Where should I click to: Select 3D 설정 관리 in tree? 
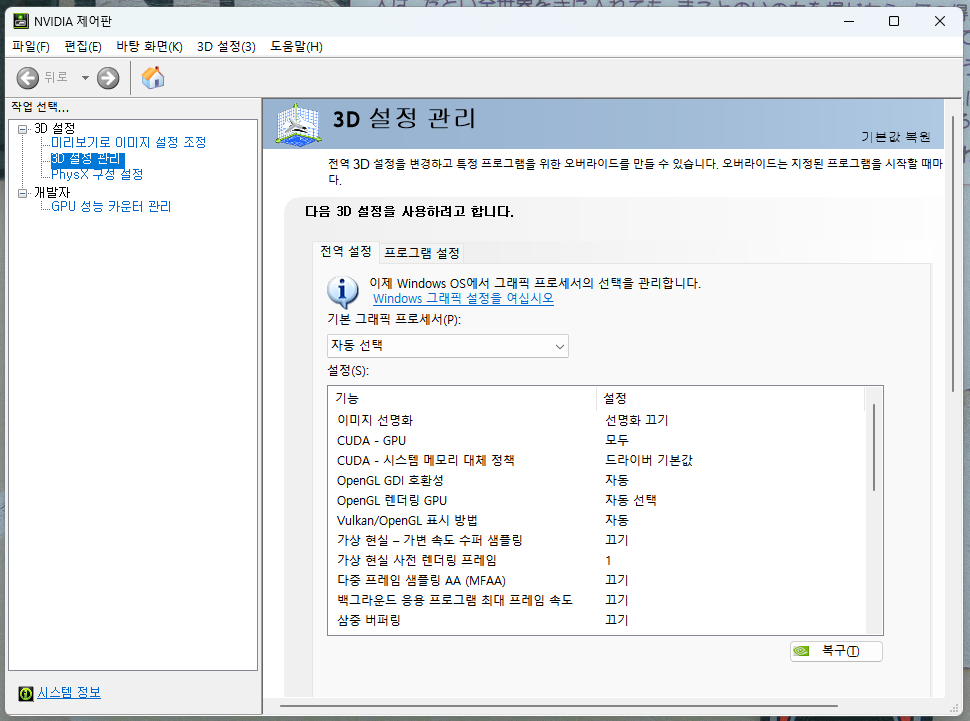click(87, 158)
